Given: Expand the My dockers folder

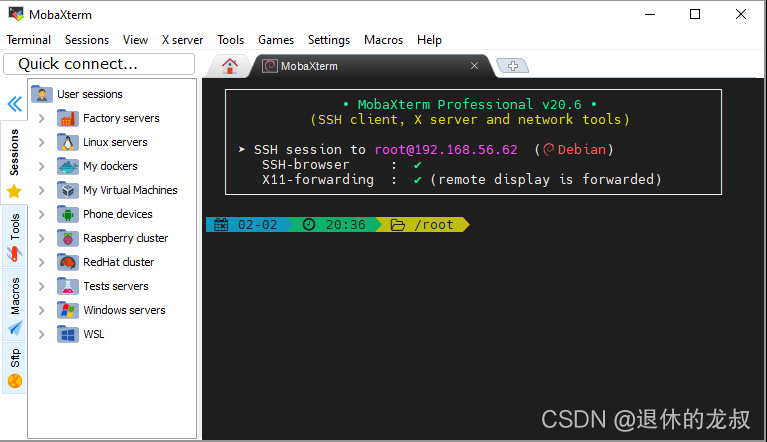Looking at the screenshot, I should tap(42, 166).
